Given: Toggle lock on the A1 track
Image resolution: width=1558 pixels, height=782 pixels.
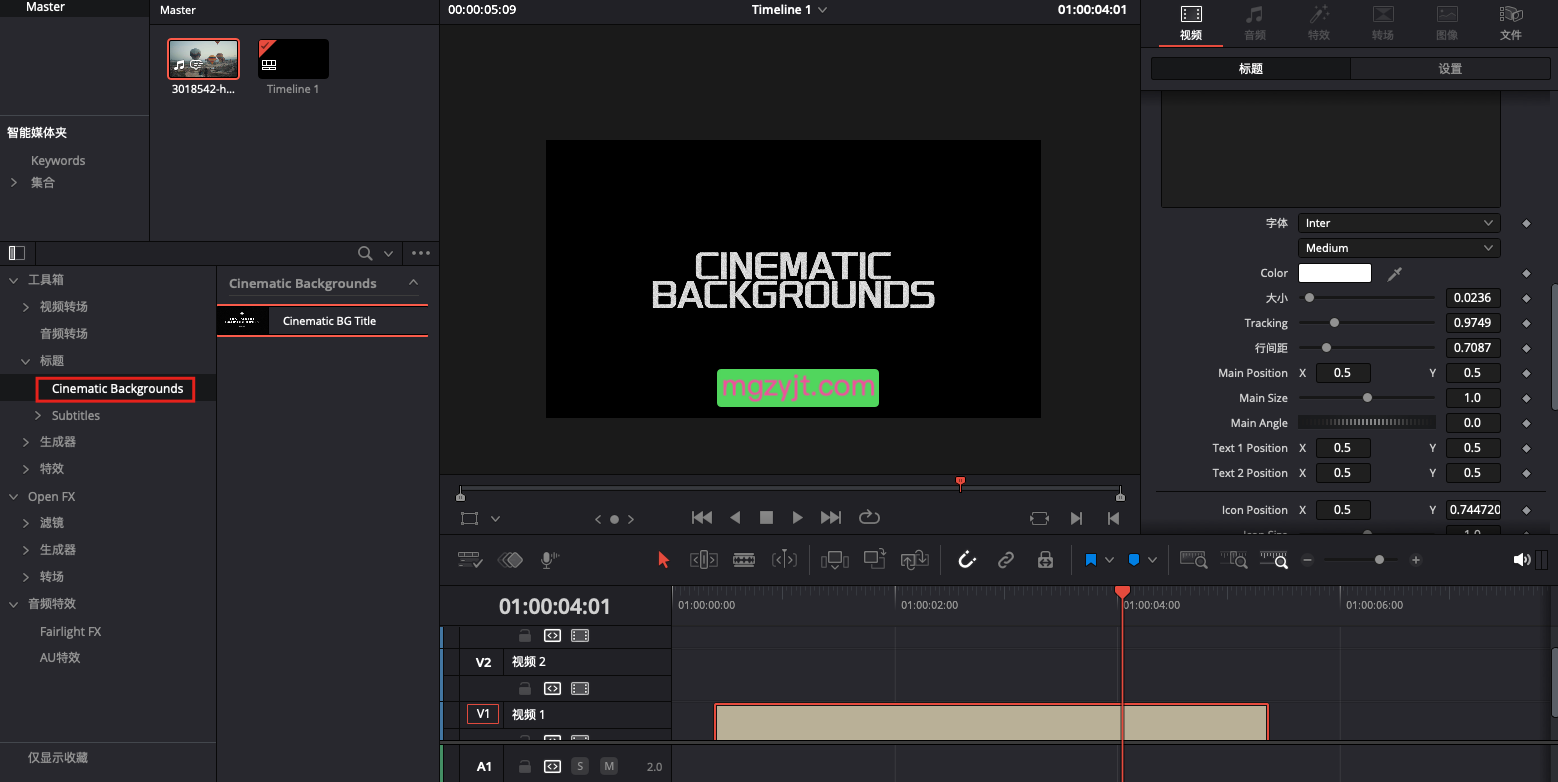Looking at the screenshot, I should tap(524, 767).
